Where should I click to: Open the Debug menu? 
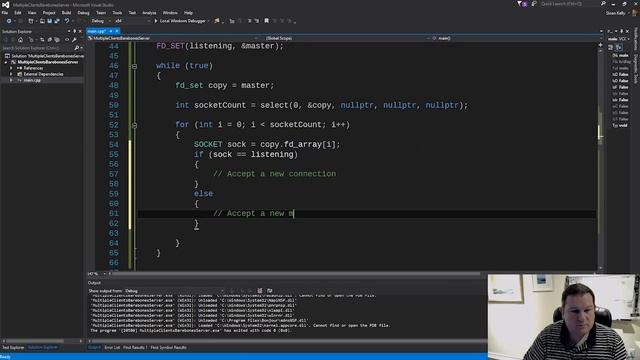pyautogui.click(x=83, y=13)
